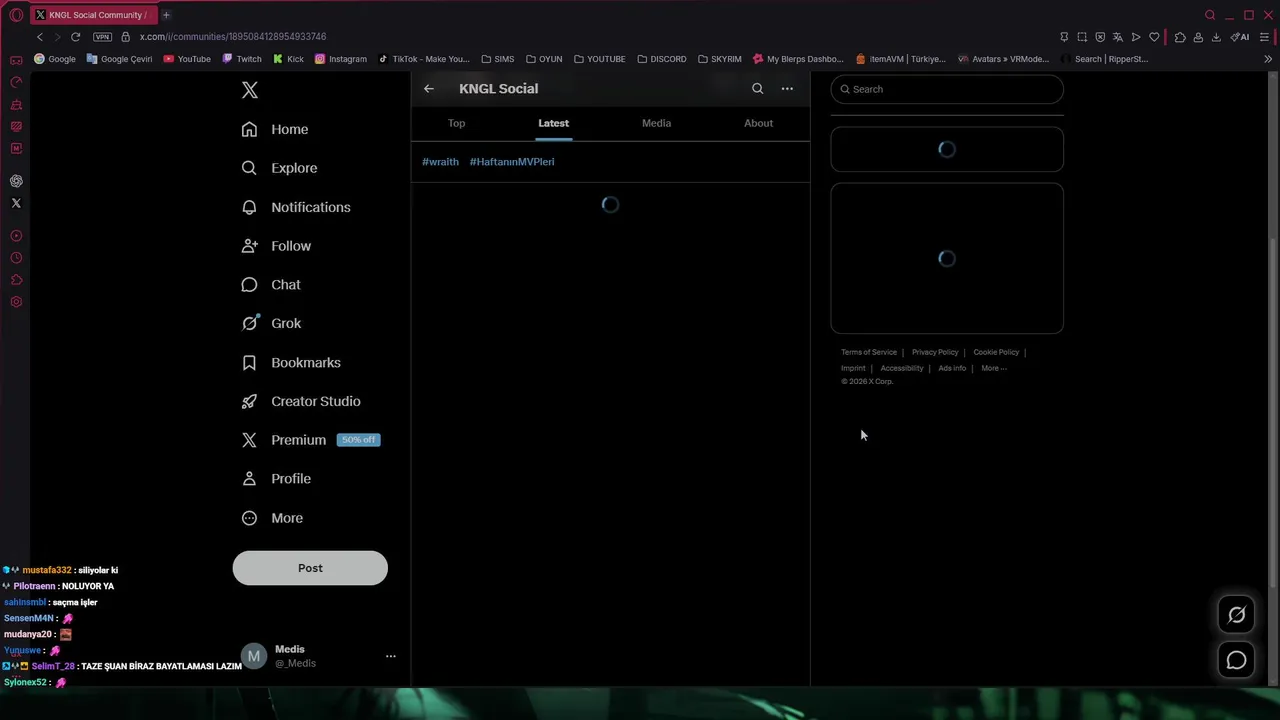Expand the footer More link

click(x=994, y=368)
